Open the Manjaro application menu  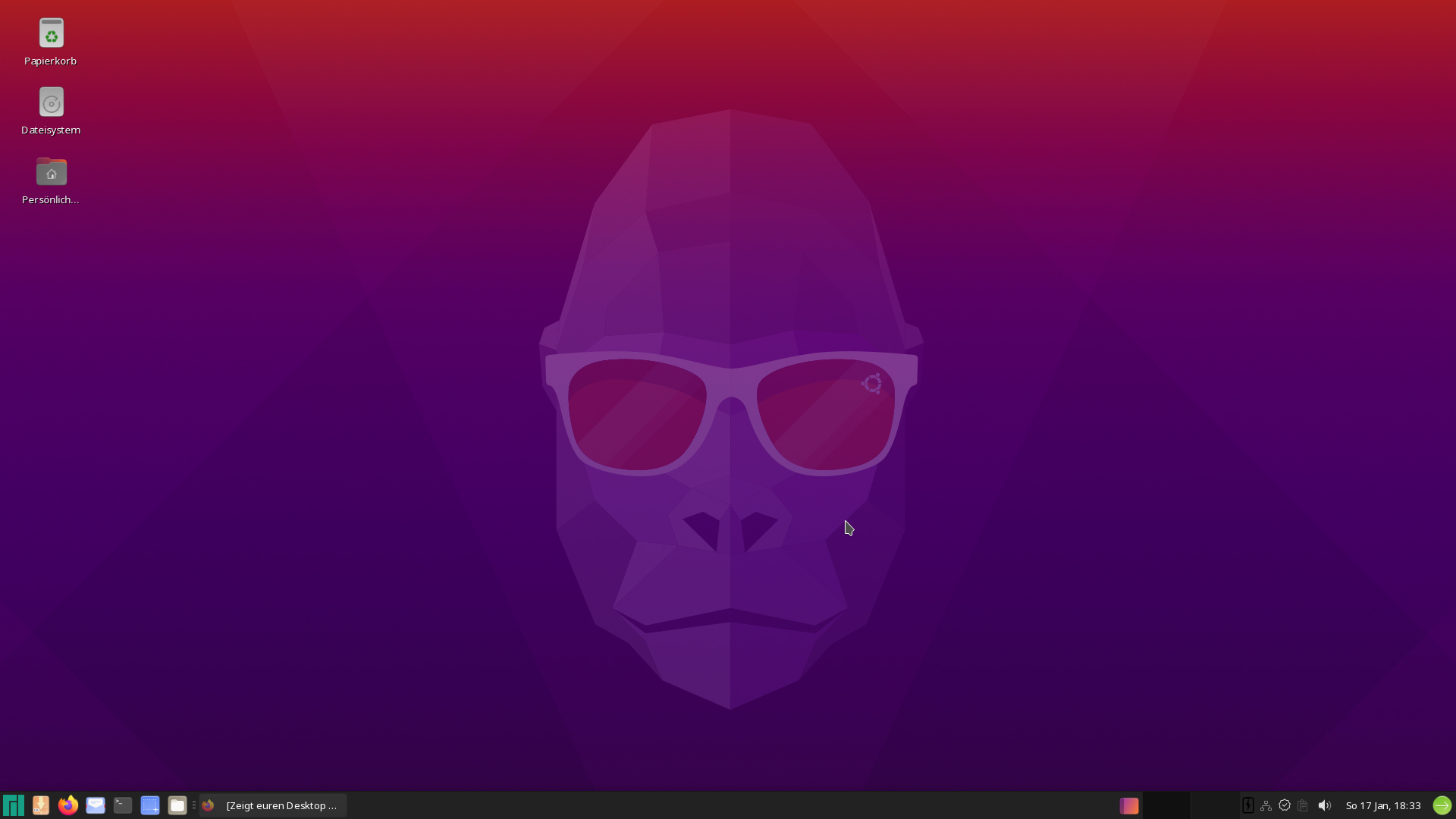(x=14, y=805)
